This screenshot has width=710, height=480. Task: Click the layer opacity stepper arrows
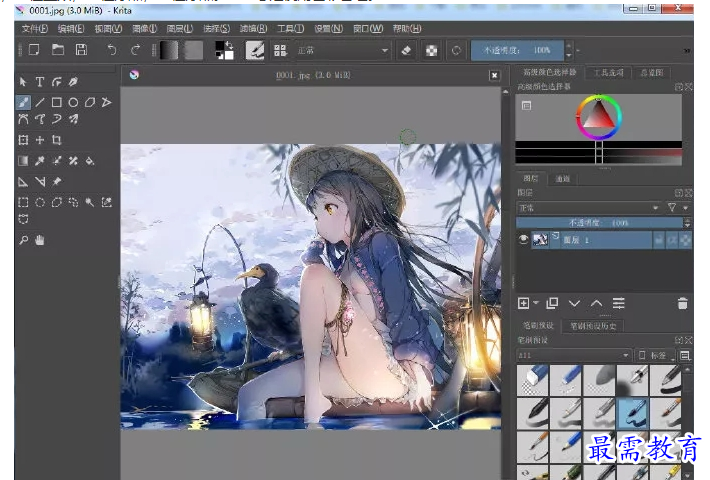[x=687, y=223]
